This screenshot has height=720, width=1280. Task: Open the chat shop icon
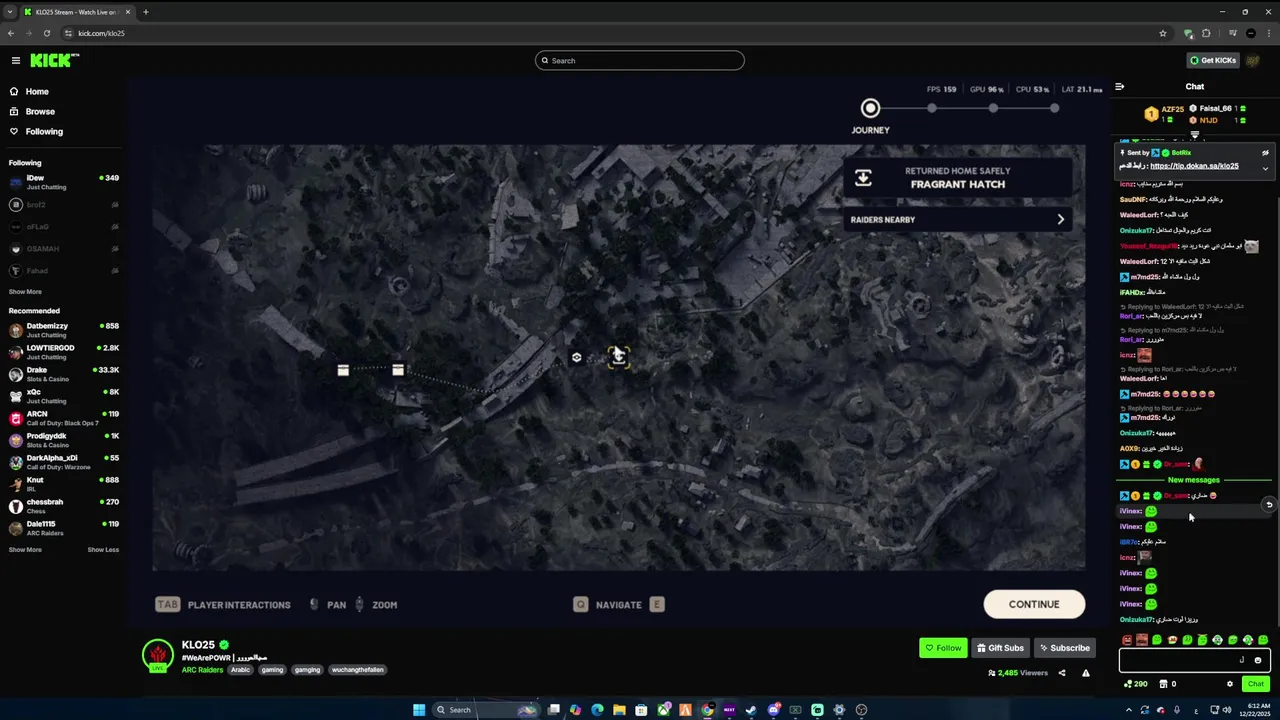click(x=1163, y=684)
